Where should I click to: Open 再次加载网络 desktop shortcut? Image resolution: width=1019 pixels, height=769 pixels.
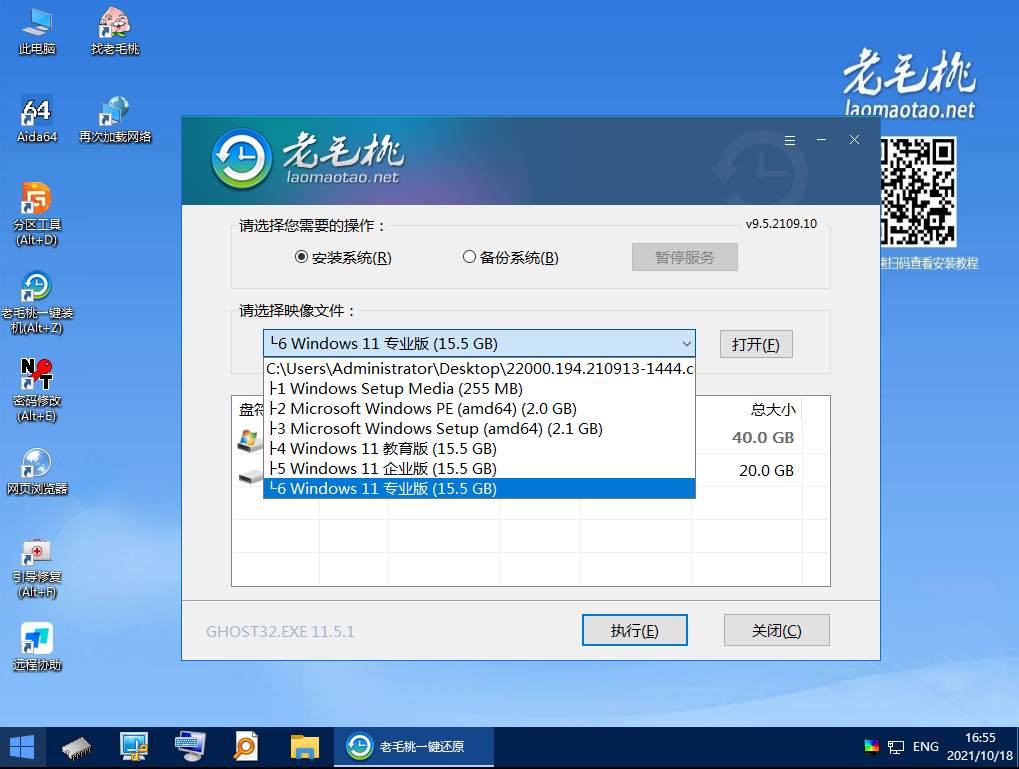115,120
